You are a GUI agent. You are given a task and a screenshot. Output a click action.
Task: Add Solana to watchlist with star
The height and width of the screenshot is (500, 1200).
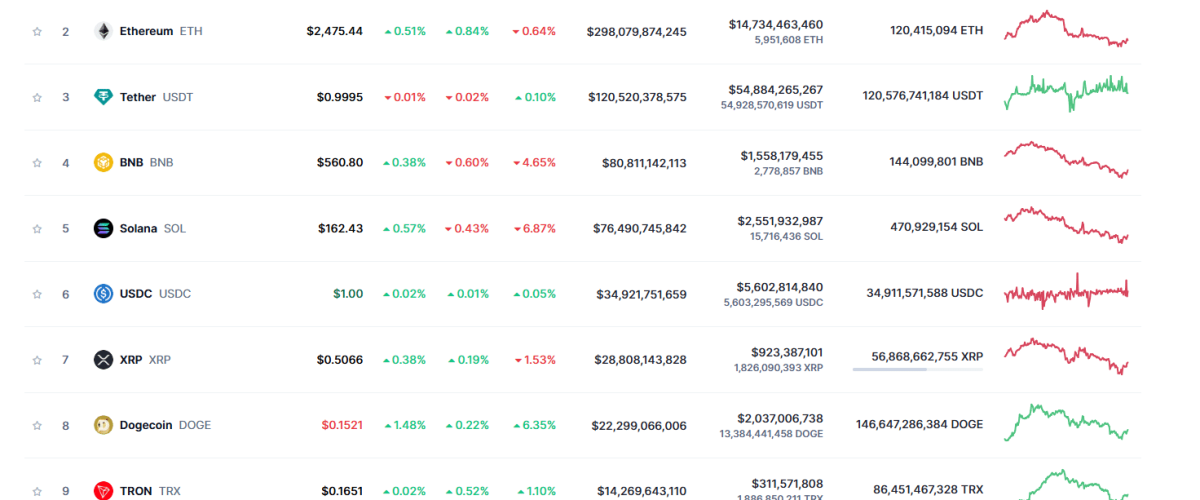[x=37, y=228]
